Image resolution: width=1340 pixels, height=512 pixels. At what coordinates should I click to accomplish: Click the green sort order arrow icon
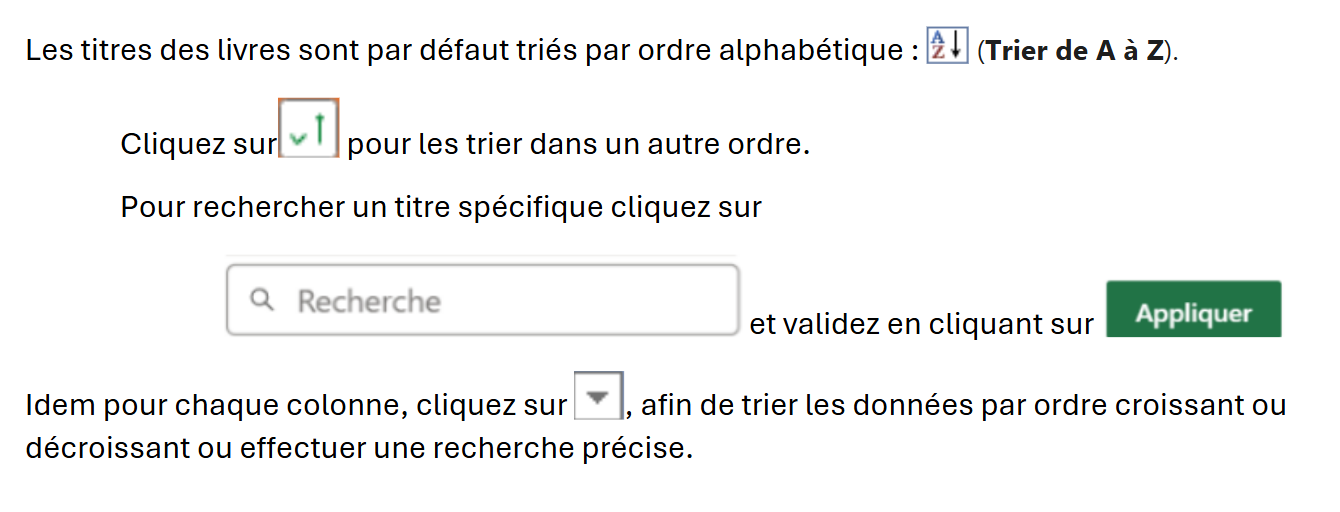tap(310, 130)
